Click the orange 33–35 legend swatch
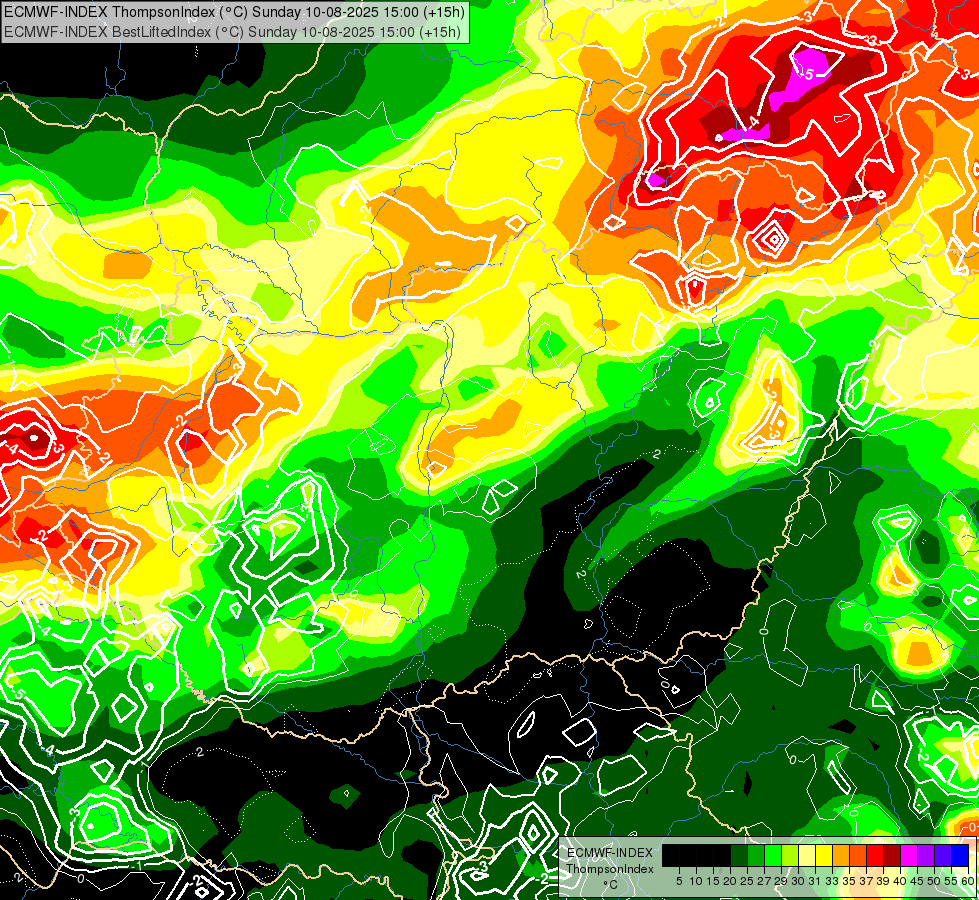The image size is (979, 900). [841, 855]
